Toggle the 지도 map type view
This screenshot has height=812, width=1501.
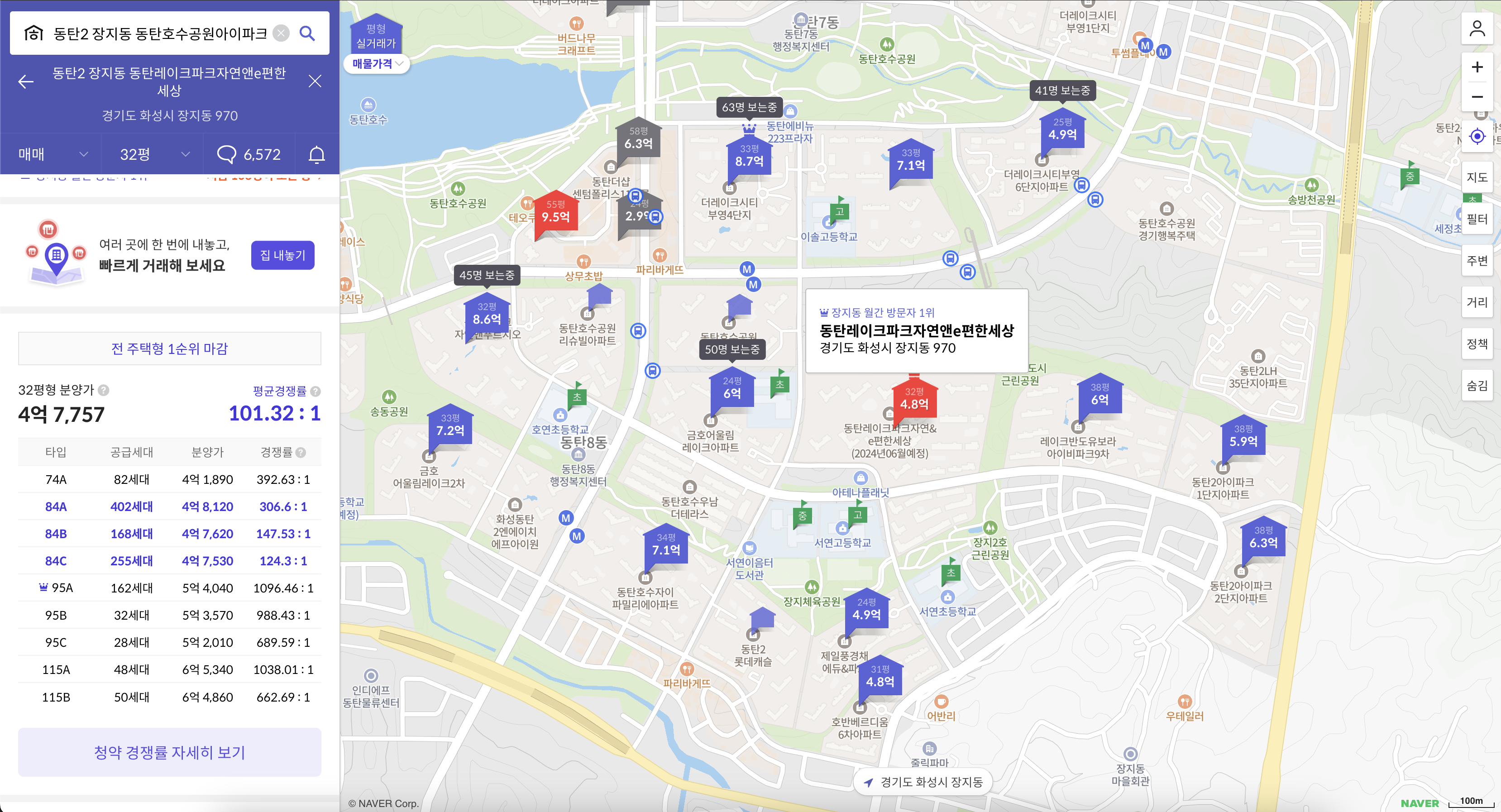click(1477, 177)
